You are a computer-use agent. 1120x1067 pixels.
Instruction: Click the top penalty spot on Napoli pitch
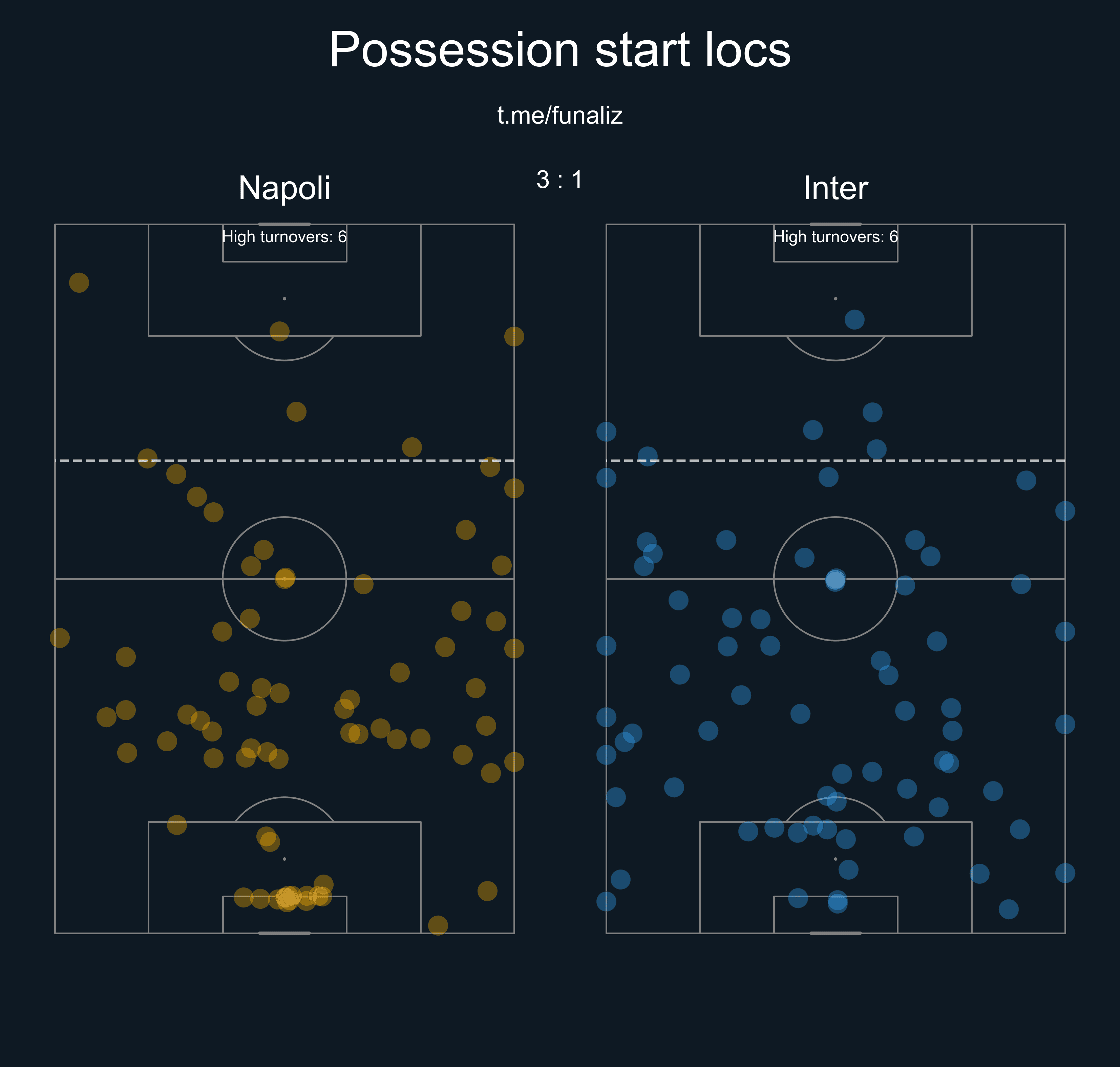point(284,299)
